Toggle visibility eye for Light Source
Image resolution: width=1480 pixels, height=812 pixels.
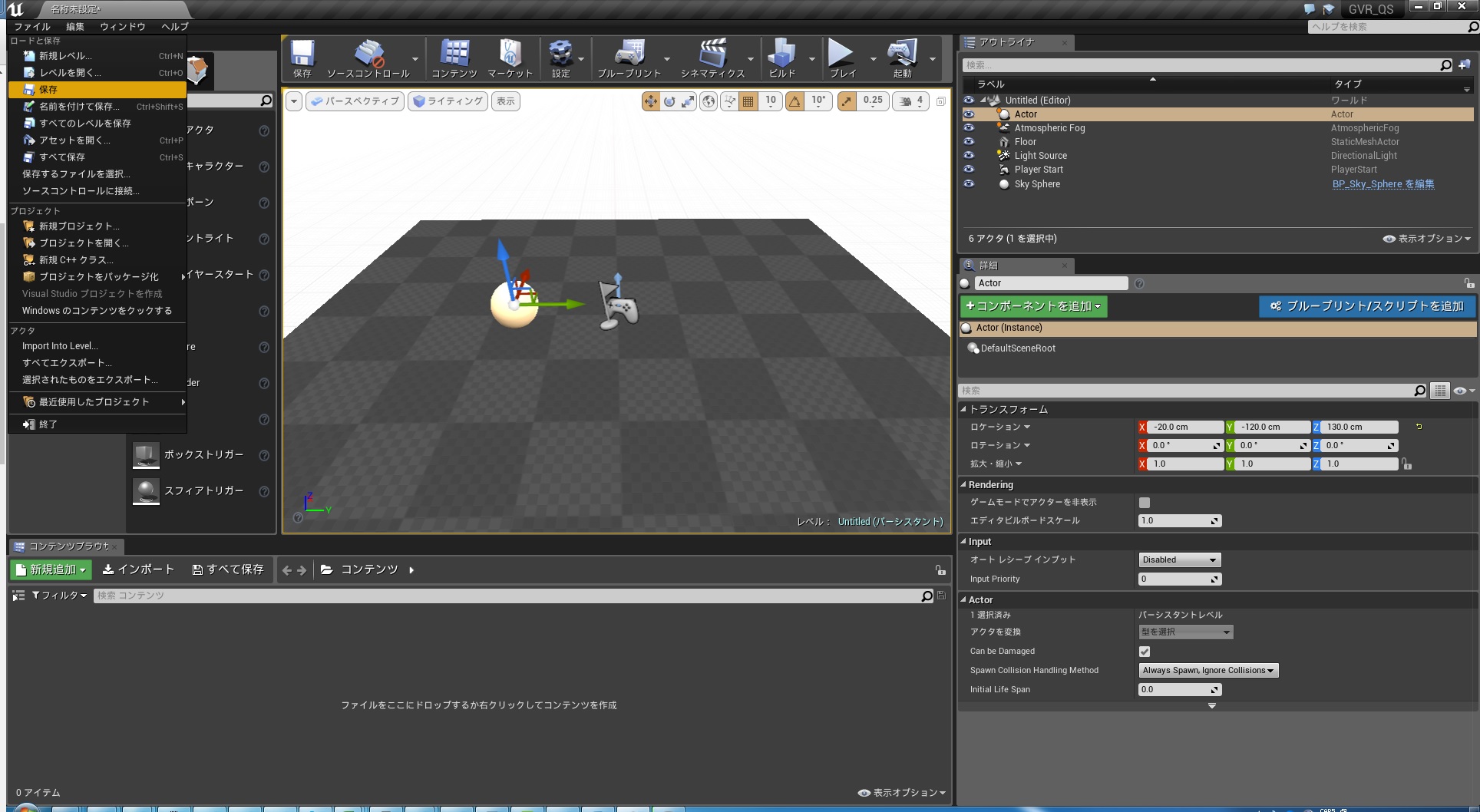coord(969,156)
